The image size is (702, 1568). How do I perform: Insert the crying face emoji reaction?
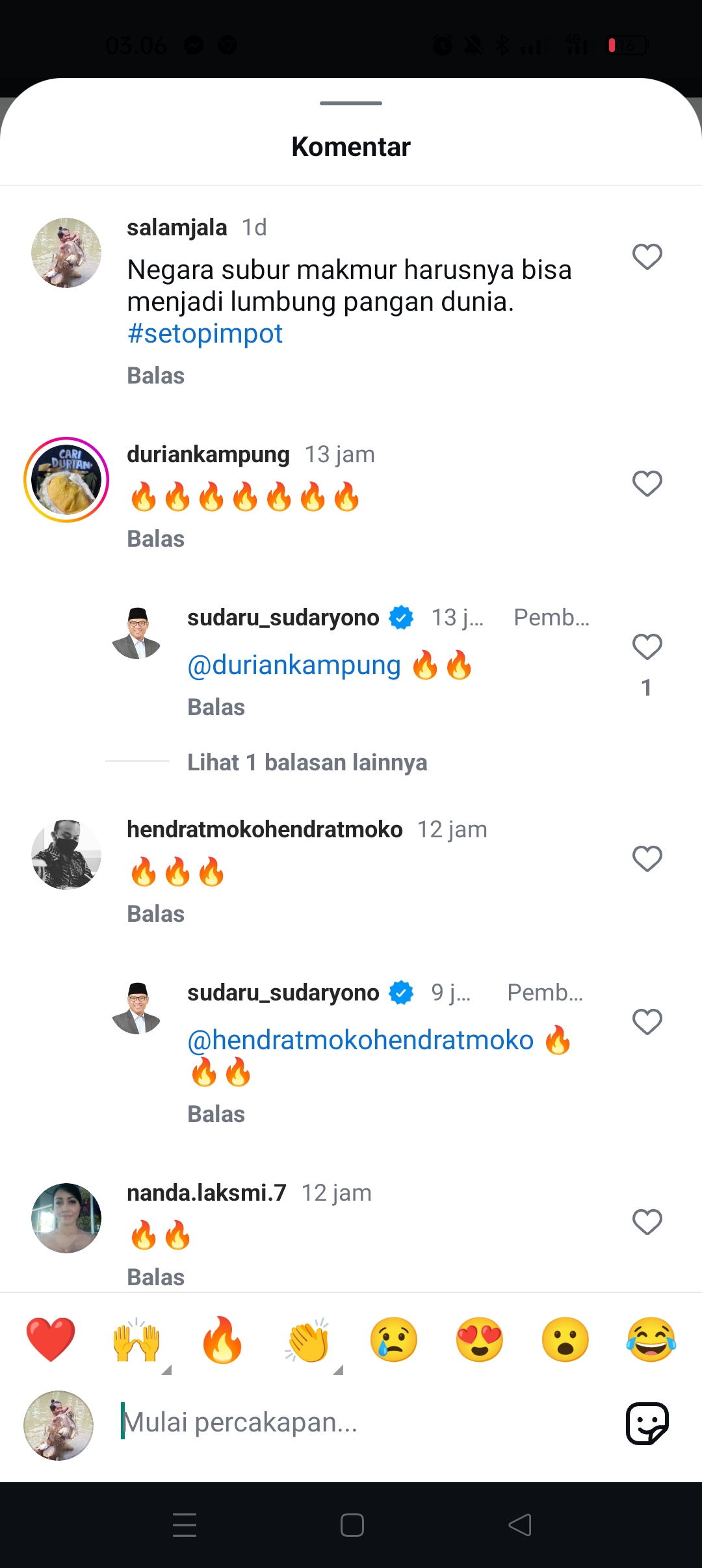click(394, 1339)
